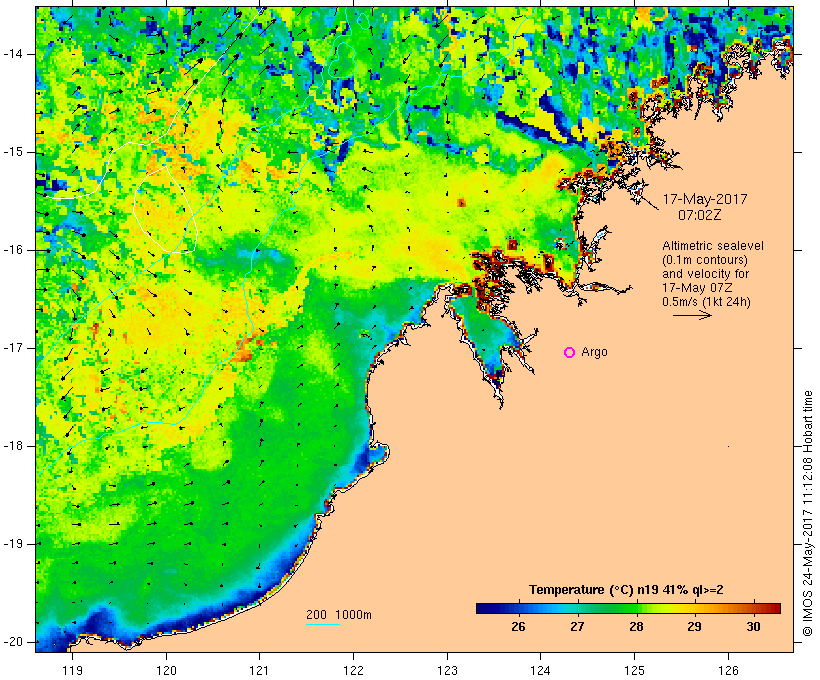The width and height of the screenshot is (820, 680).
Task: Click the velocity reference arrow in the legend
Action: [x=692, y=315]
